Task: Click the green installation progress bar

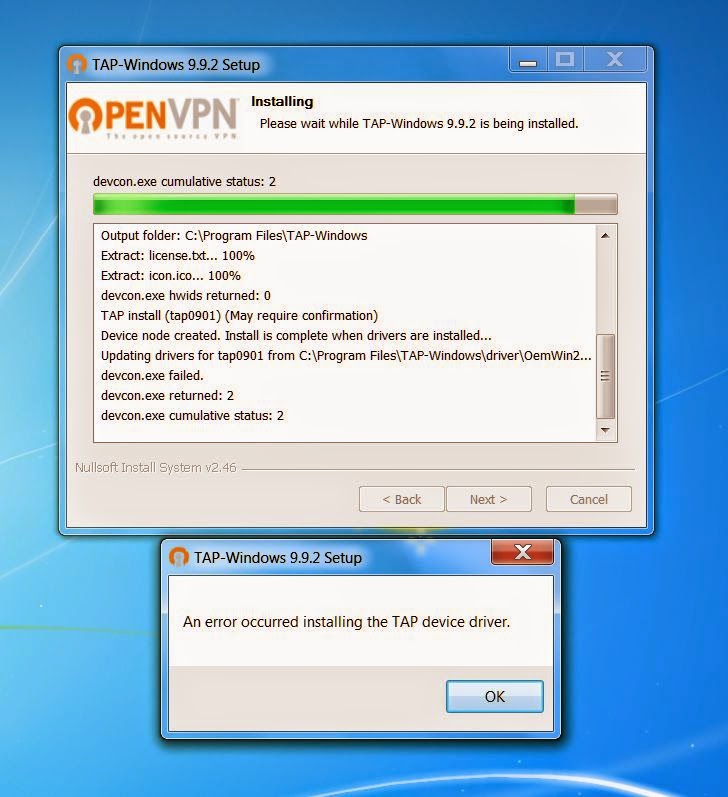Action: coord(355,204)
